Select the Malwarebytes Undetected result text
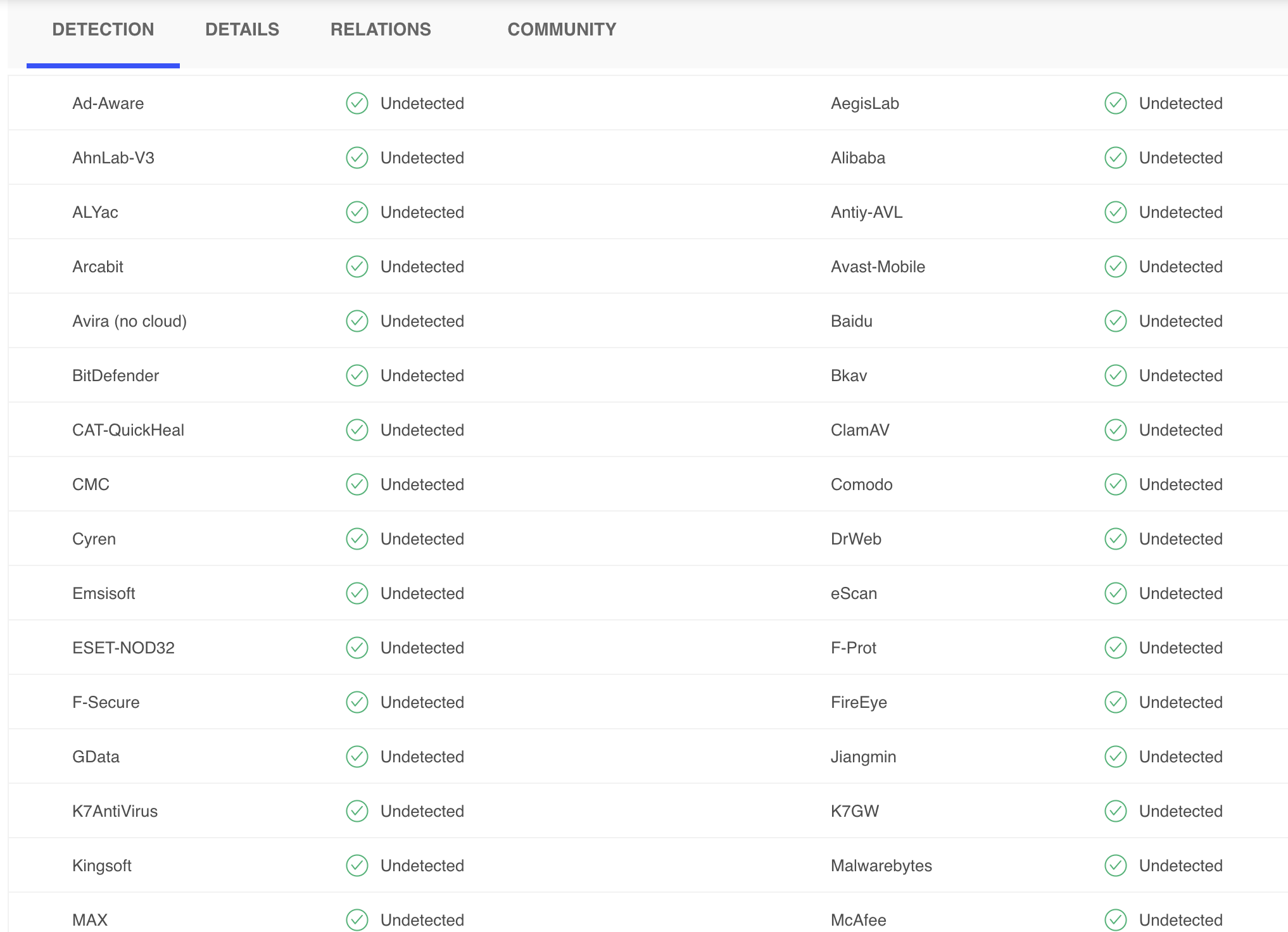1288x932 pixels. [x=1181, y=866]
